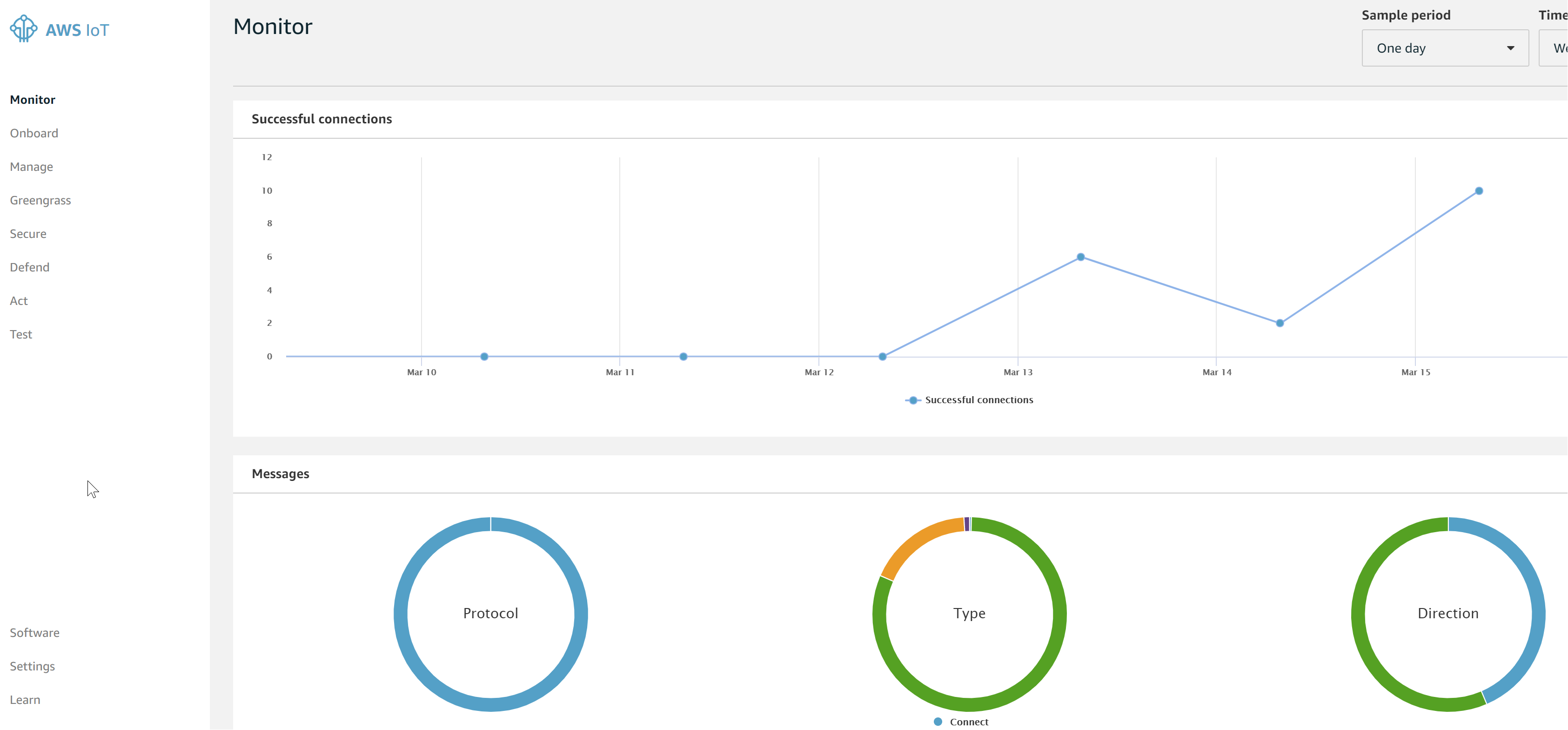The height and width of the screenshot is (730, 1568).
Task: Go to the Manage menu item
Action: click(x=31, y=167)
